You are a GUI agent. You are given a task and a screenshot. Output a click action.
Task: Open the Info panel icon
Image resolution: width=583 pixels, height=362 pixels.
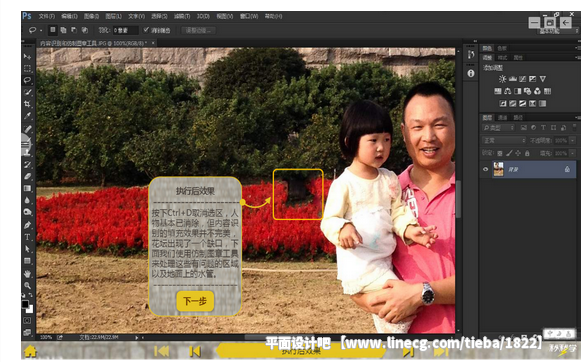pyautogui.click(x=471, y=74)
